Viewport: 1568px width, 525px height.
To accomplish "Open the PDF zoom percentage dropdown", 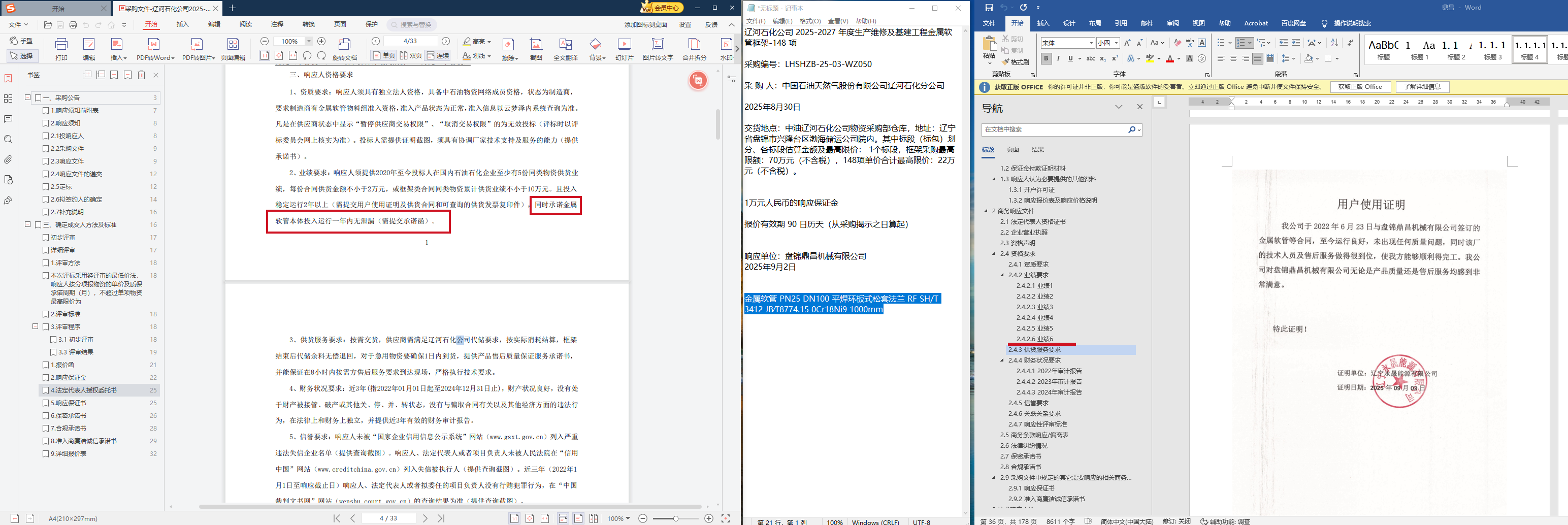I will 309,41.
